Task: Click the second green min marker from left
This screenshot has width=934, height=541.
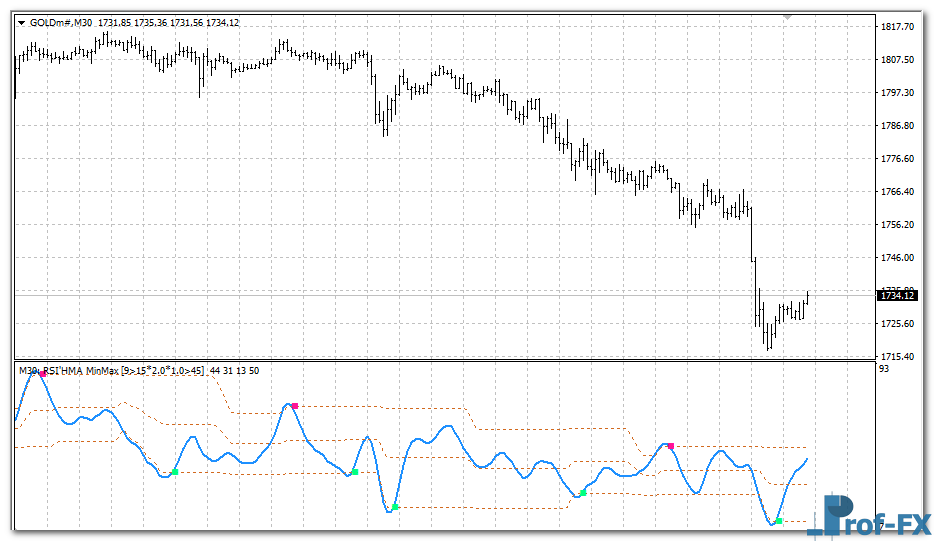Action: pyautogui.click(x=355, y=472)
